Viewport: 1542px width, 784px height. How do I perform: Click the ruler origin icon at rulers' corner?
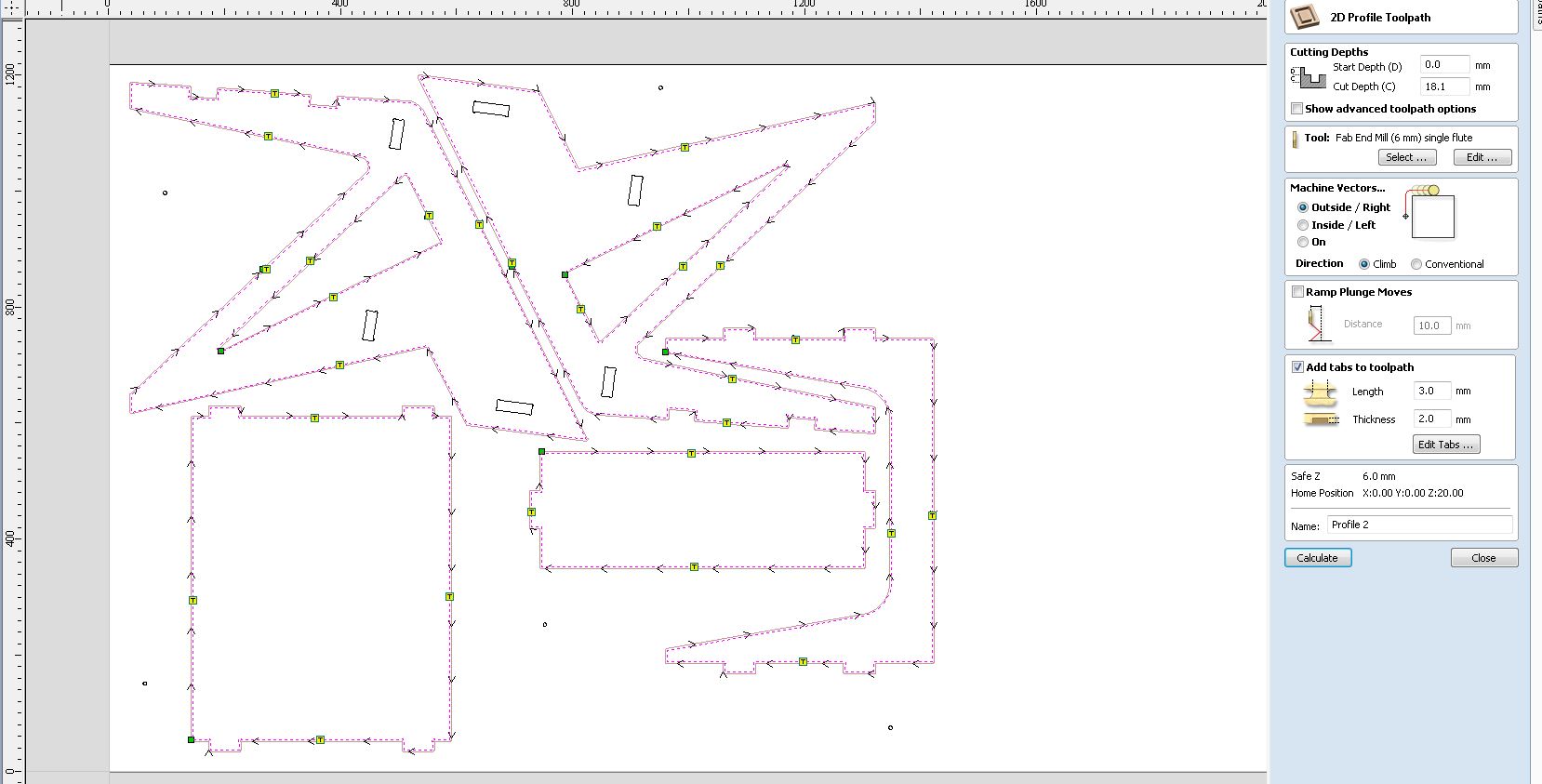pos(12,7)
